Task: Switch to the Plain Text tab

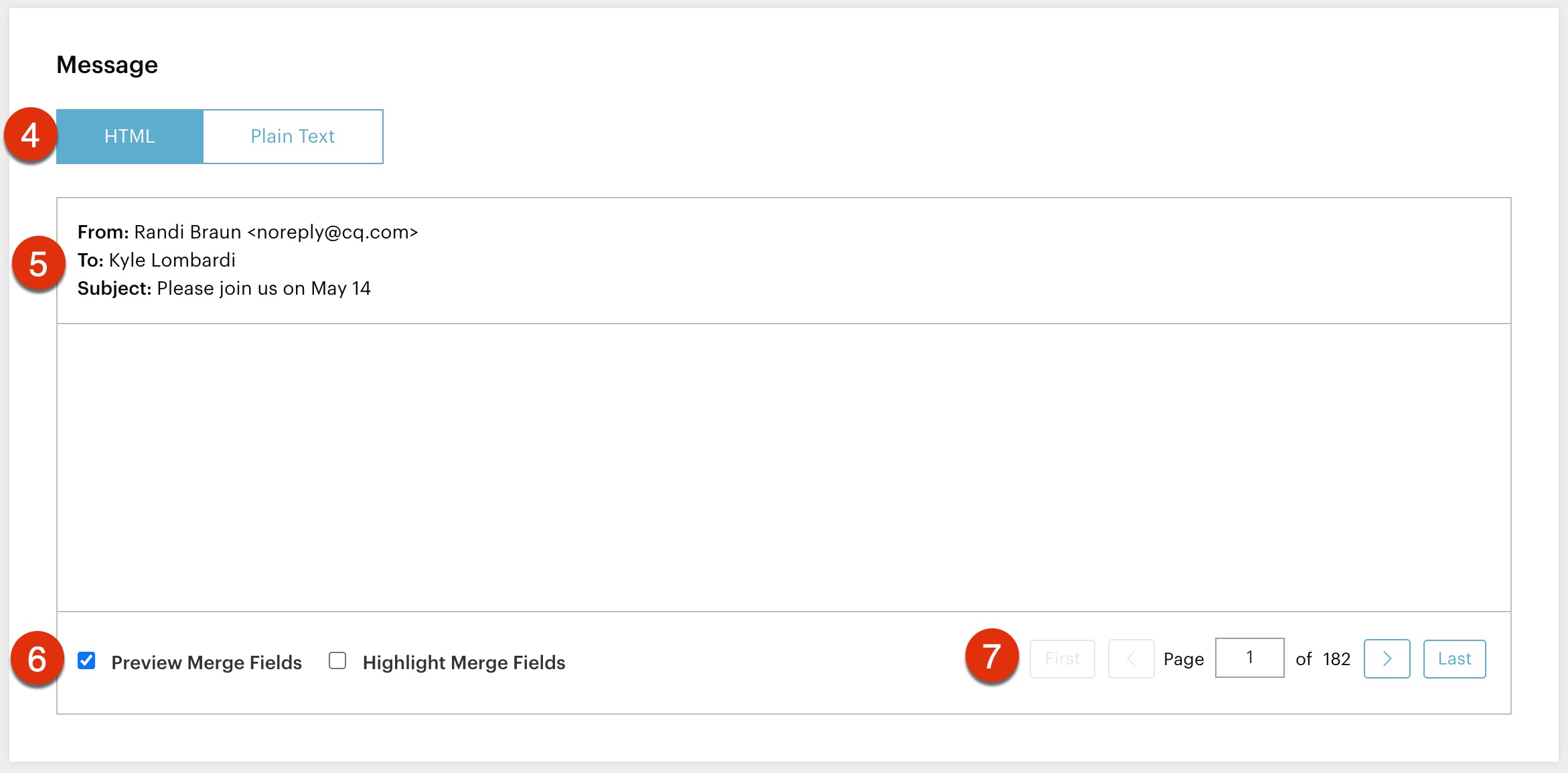Action: coord(293,137)
